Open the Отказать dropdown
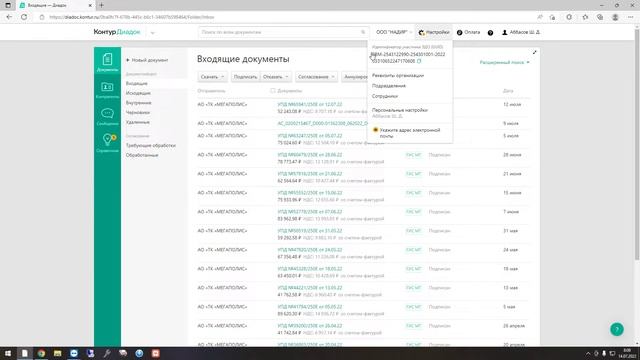 point(276,77)
